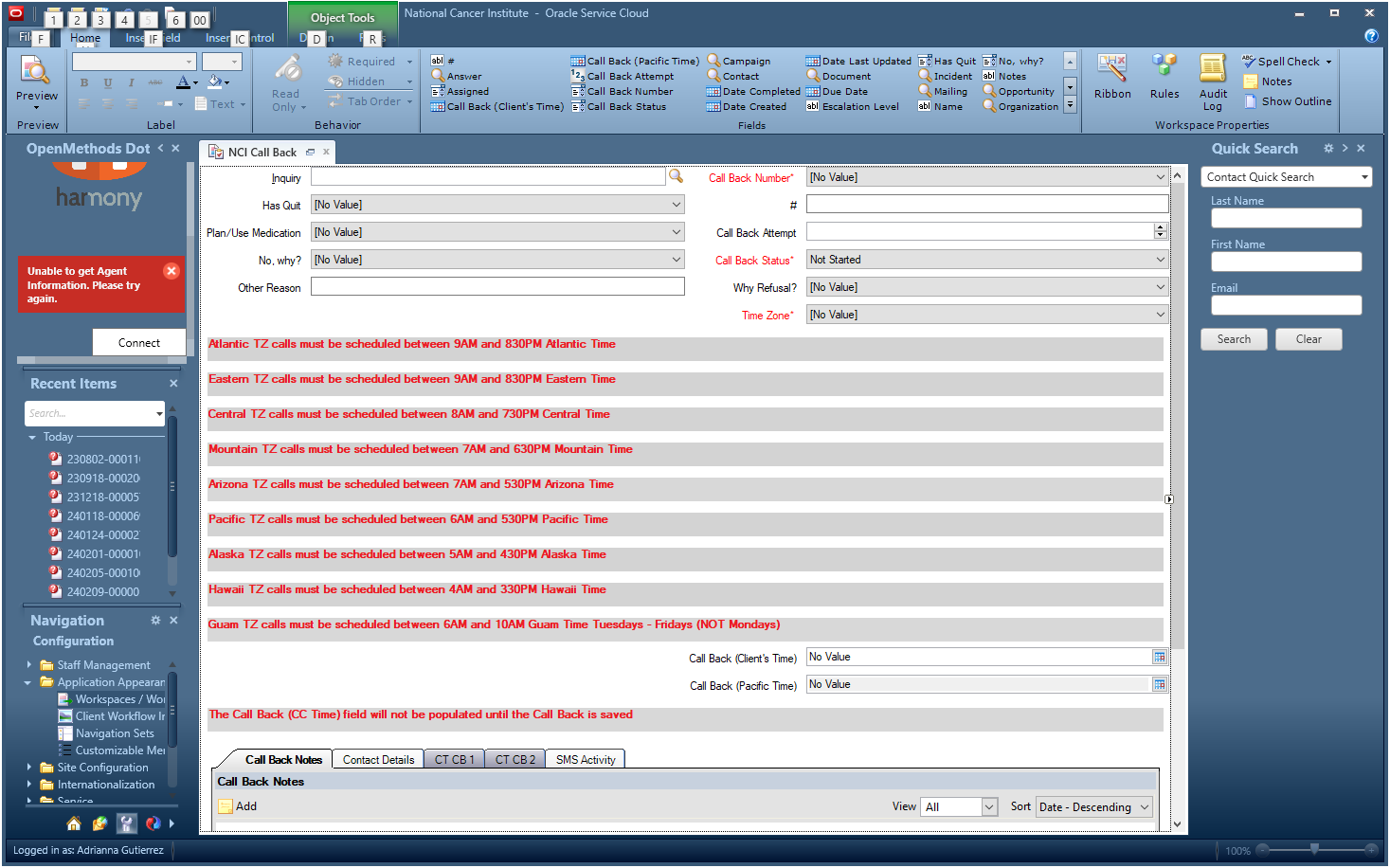This screenshot has height=868, width=1390.
Task: Add the Campaign field from the Fields gallery
Action: [739, 62]
